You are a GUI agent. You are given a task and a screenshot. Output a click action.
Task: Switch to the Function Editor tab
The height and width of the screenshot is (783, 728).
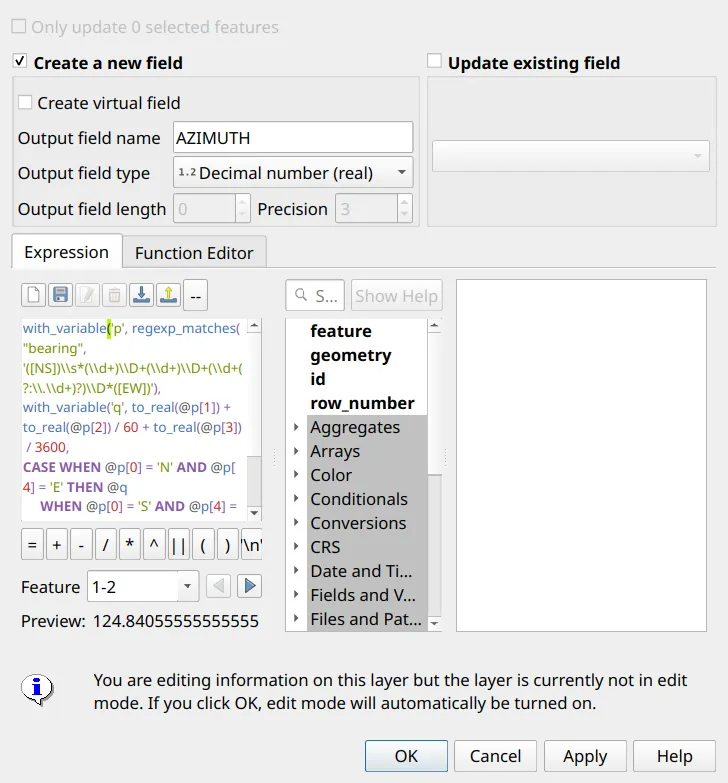(x=194, y=253)
